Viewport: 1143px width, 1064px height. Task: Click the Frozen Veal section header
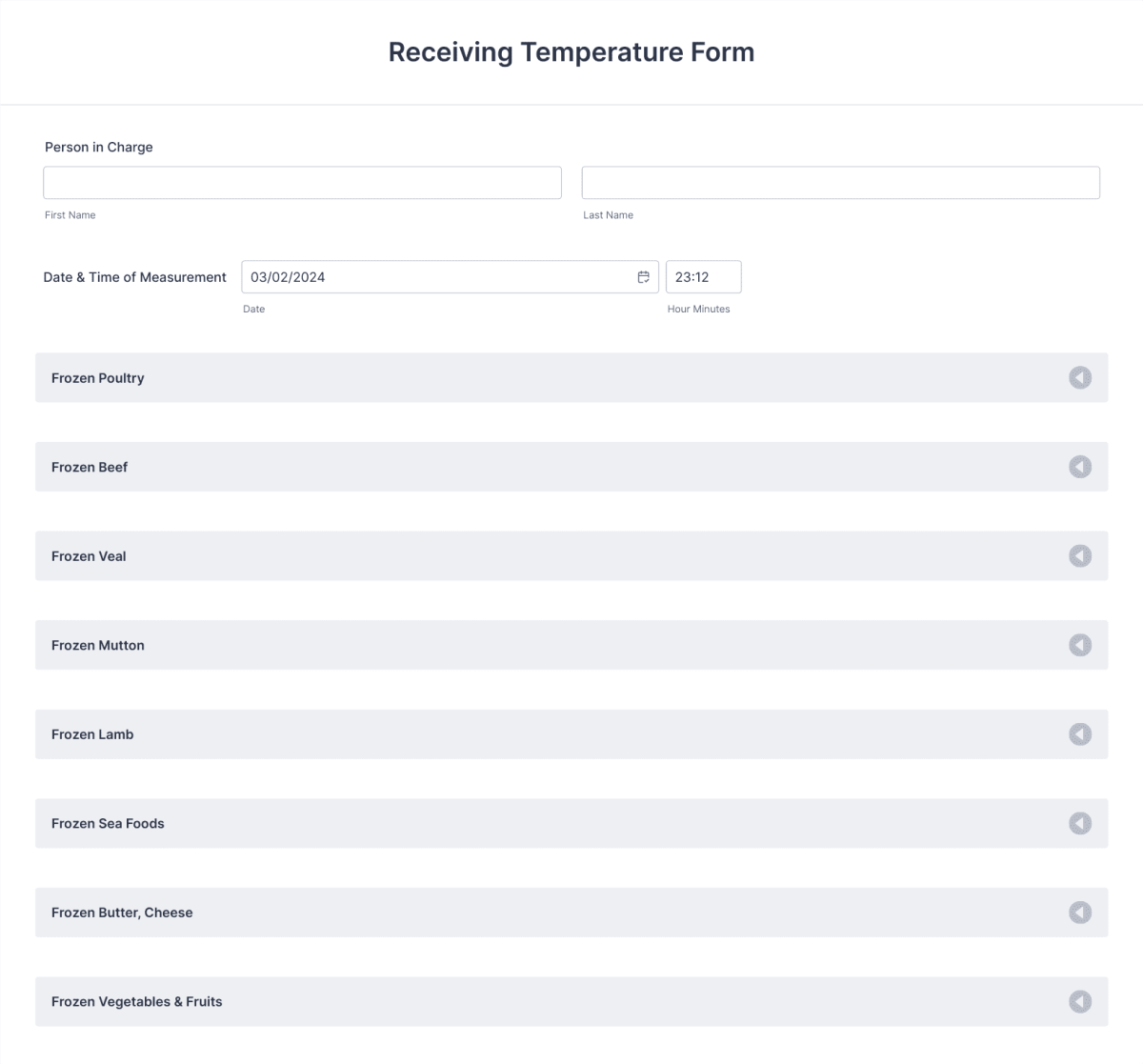tap(89, 555)
